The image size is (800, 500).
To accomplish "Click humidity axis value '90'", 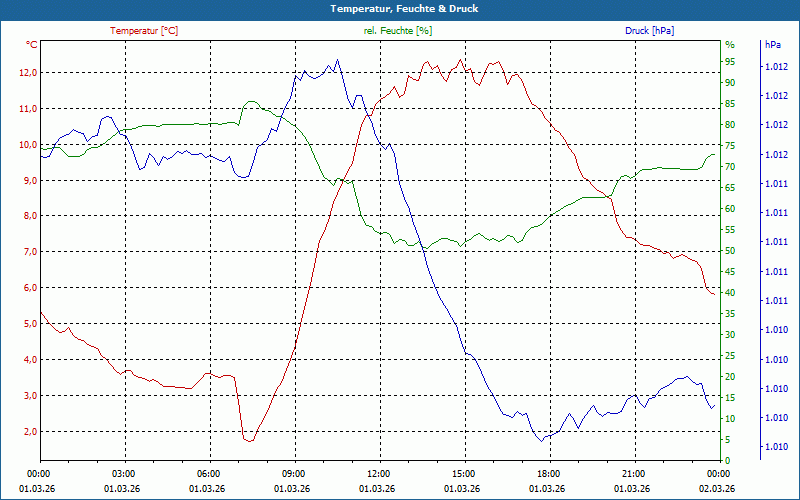I will tap(730, 83).
